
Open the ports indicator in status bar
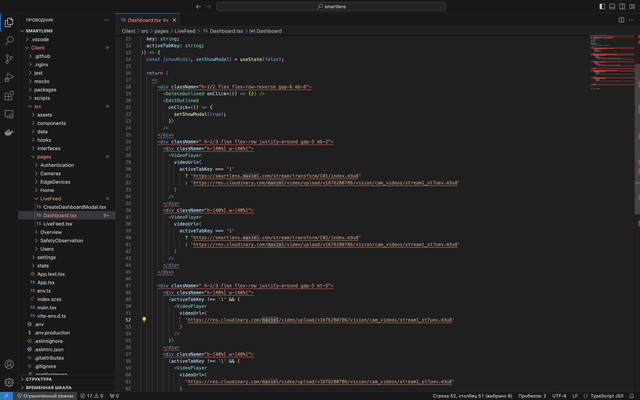click(x=114, y=396)
